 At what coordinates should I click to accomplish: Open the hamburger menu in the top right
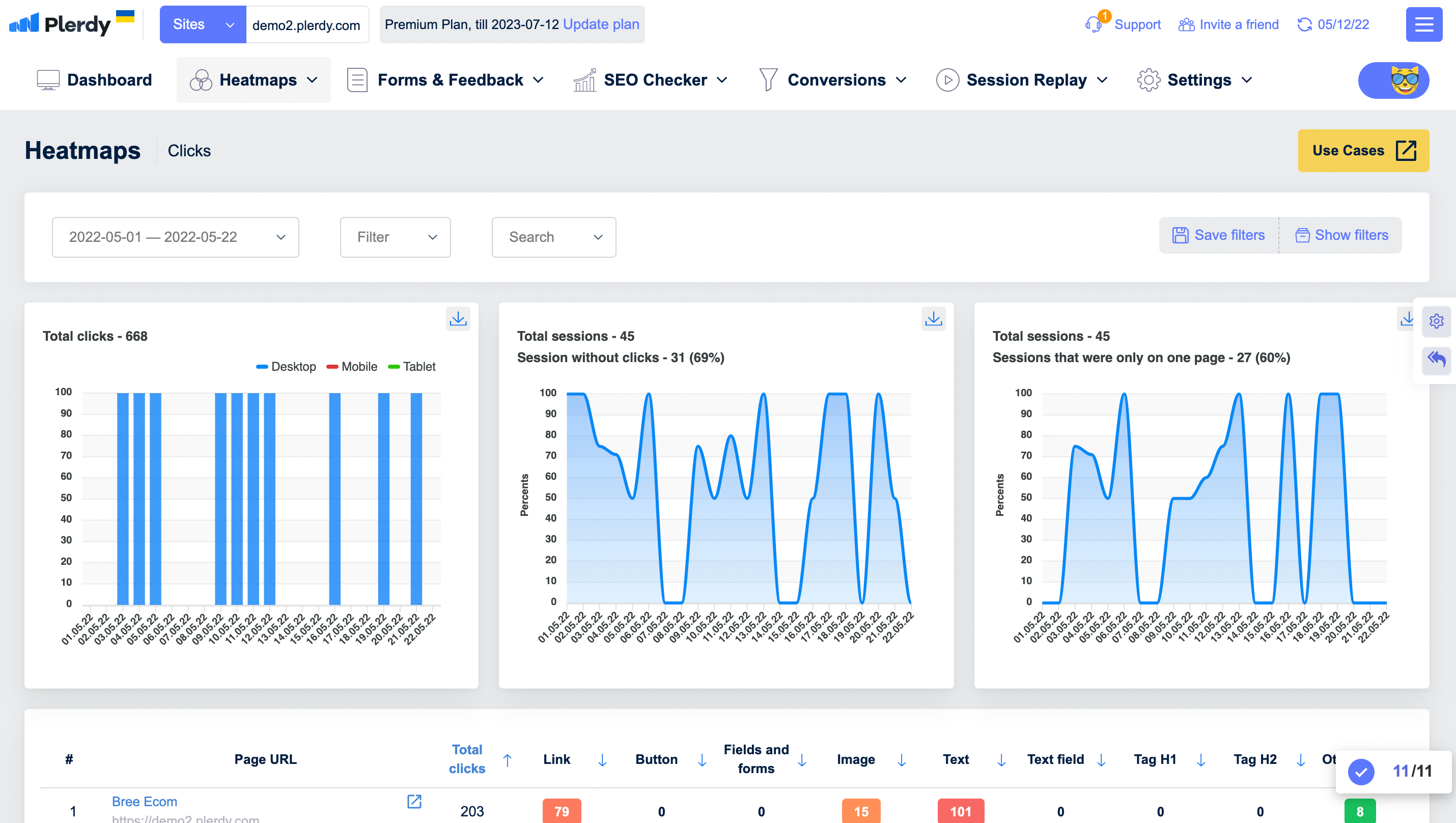[x=1423, y=24]
